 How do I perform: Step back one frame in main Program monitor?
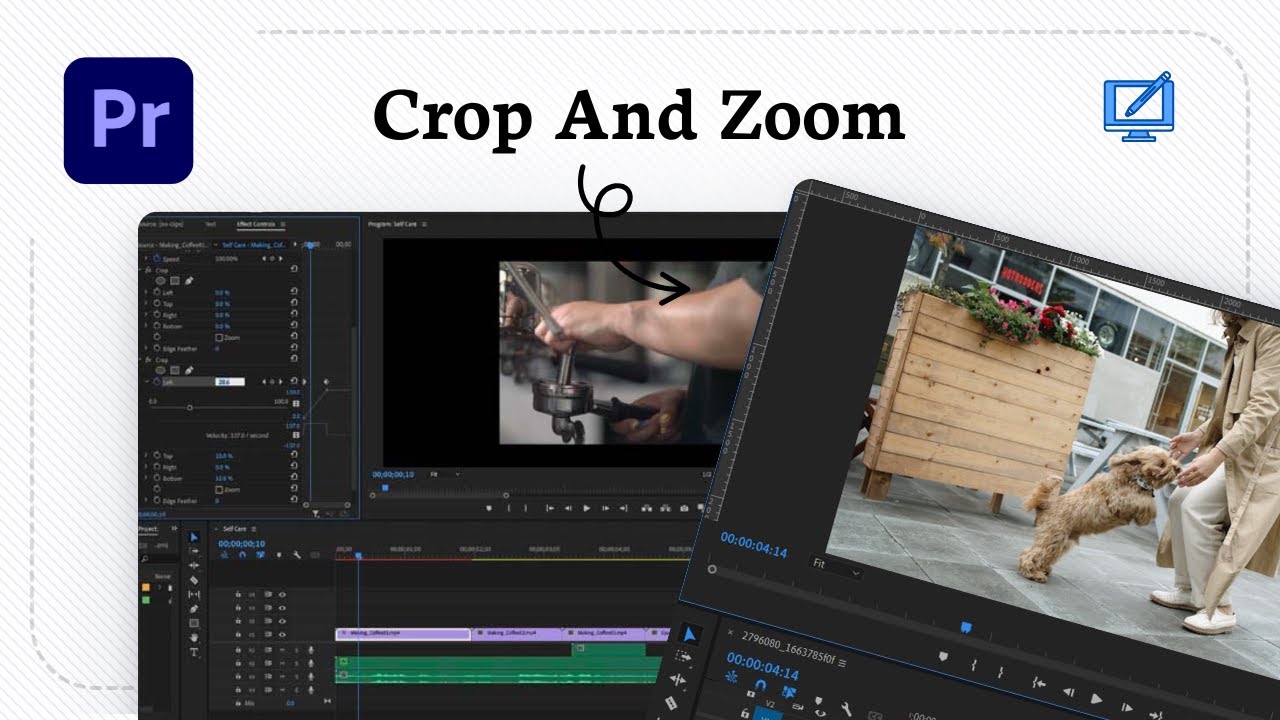(568, 508)
